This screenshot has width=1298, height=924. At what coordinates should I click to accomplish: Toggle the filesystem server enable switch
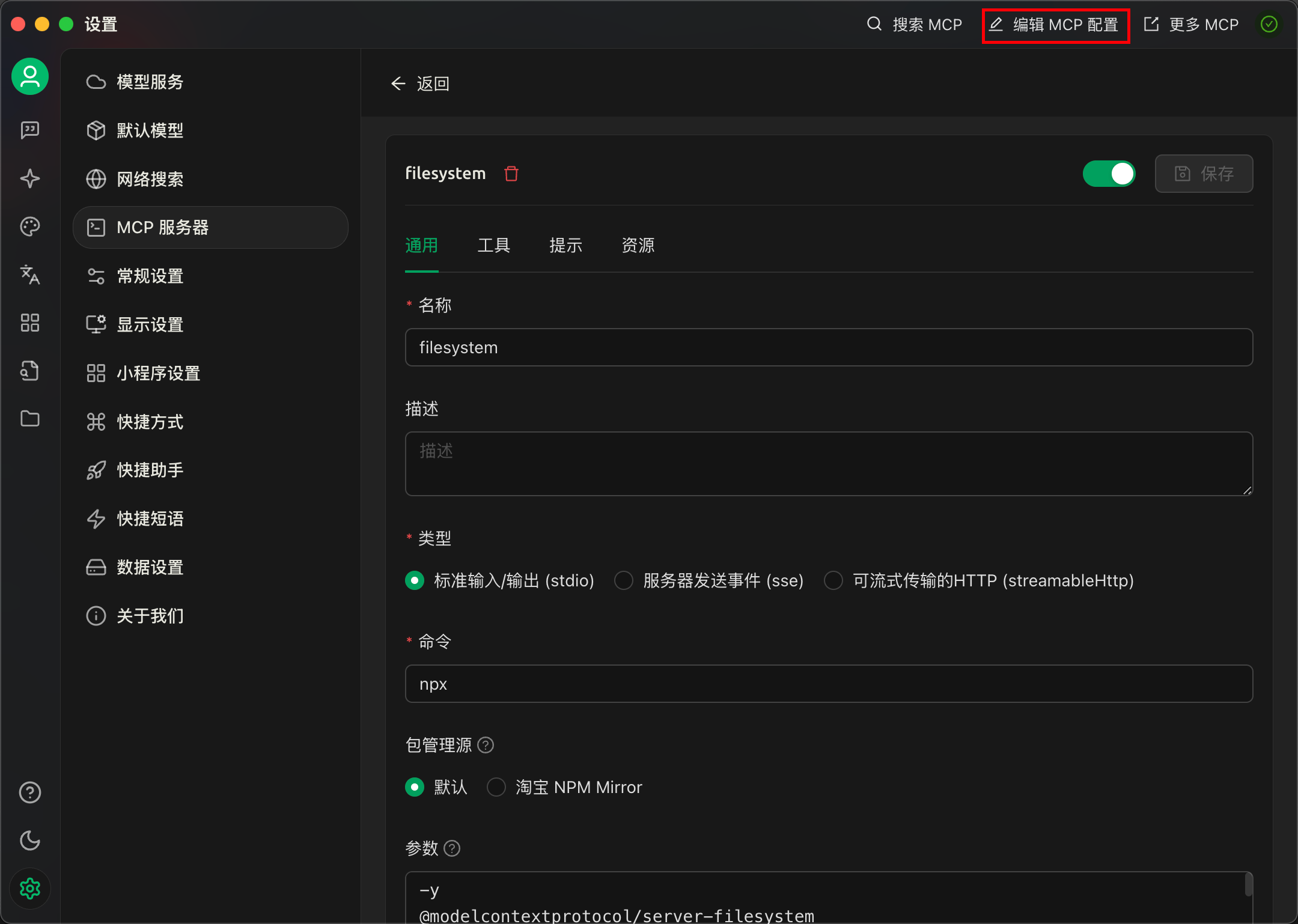pos(1109,174)
